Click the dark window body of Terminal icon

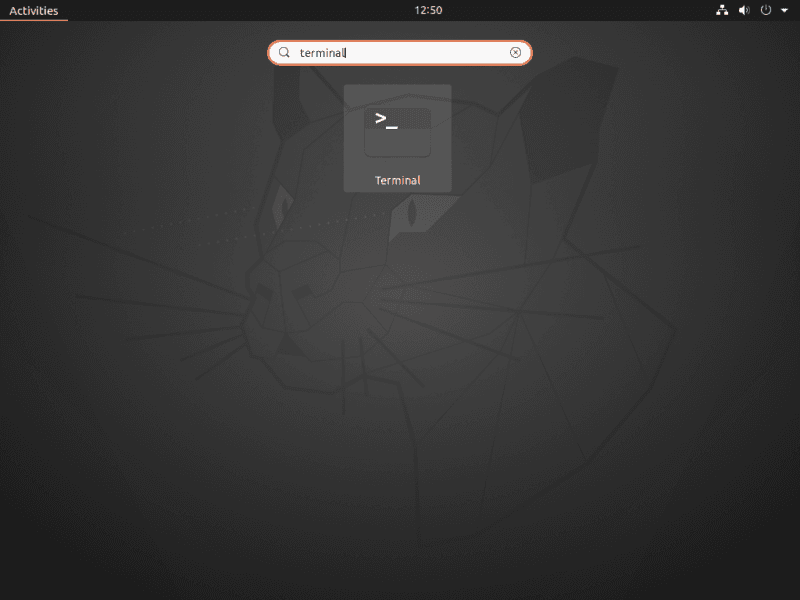coord(397,143)
